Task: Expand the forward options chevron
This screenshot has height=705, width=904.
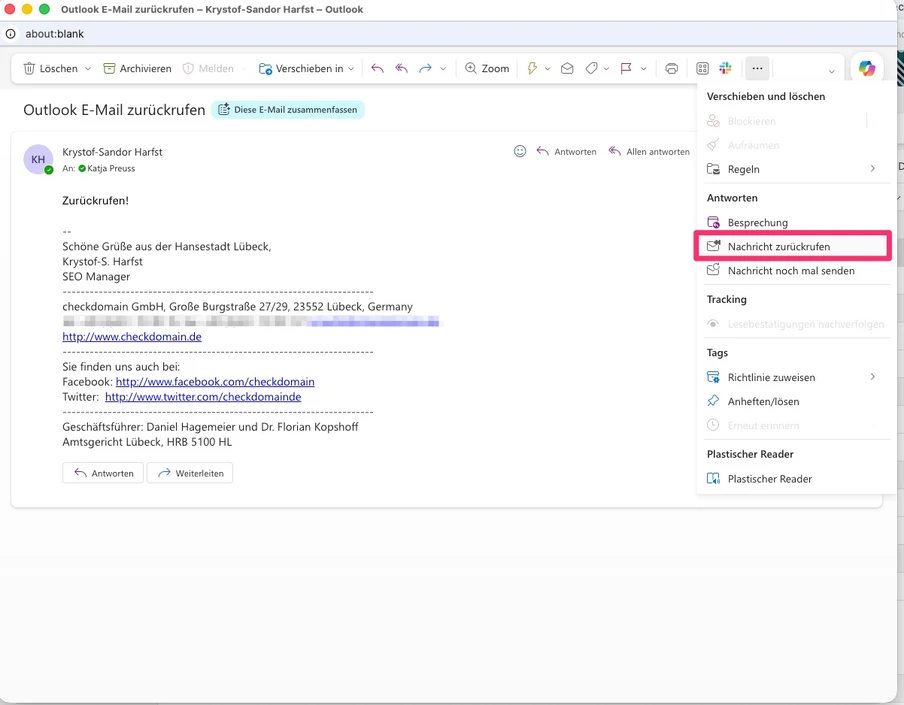Action: 443,69
